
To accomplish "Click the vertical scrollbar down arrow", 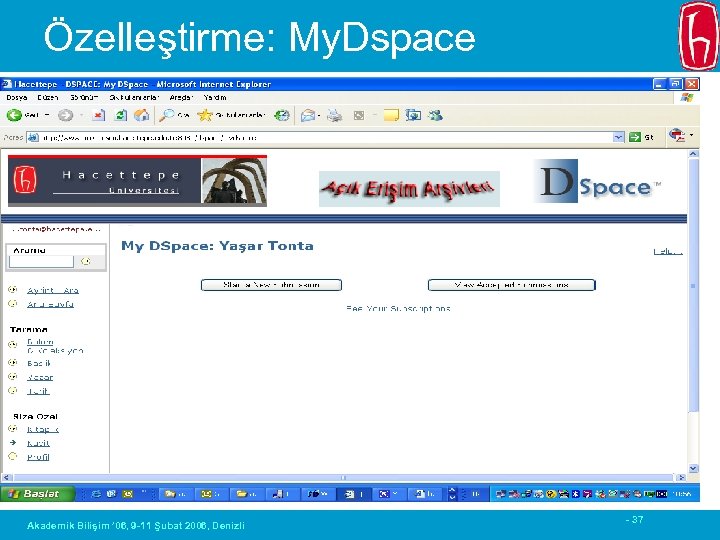I will (x=693, y=468).
